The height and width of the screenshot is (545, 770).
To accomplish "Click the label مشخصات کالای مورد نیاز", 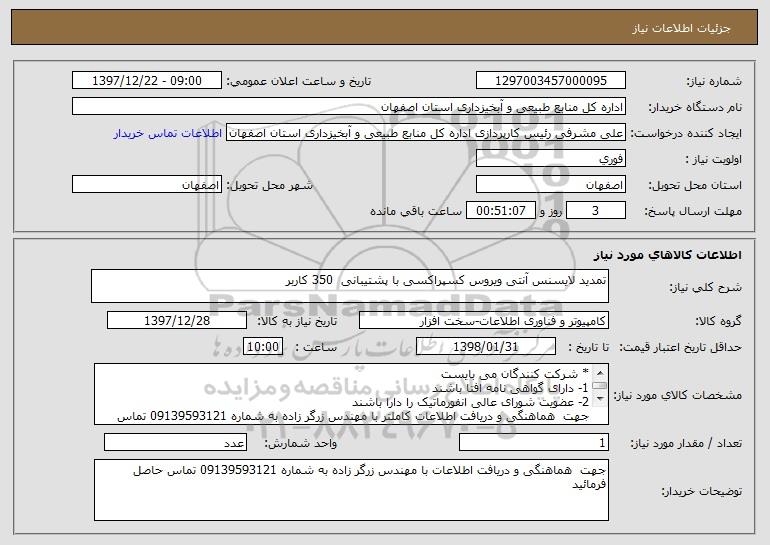I will tap(679, 395).
